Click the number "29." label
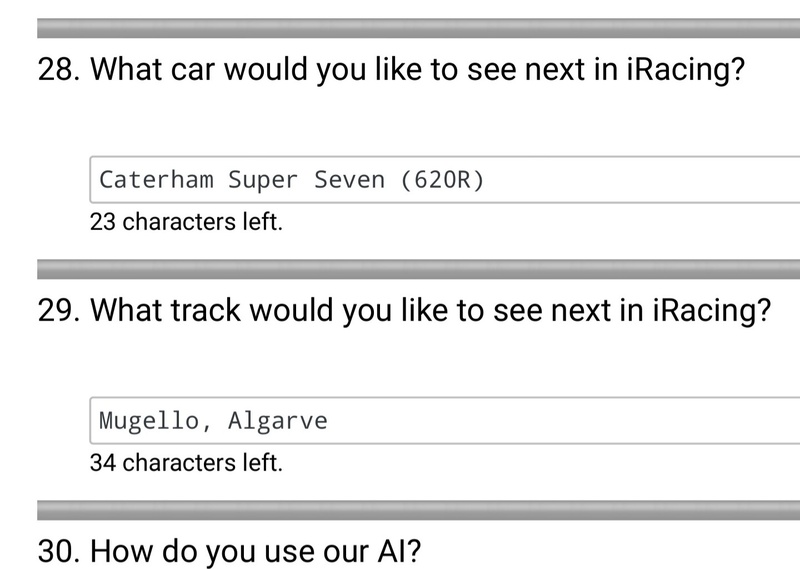Image resolution: width=800 pixels, height=569 pixels. click(59, 311)
